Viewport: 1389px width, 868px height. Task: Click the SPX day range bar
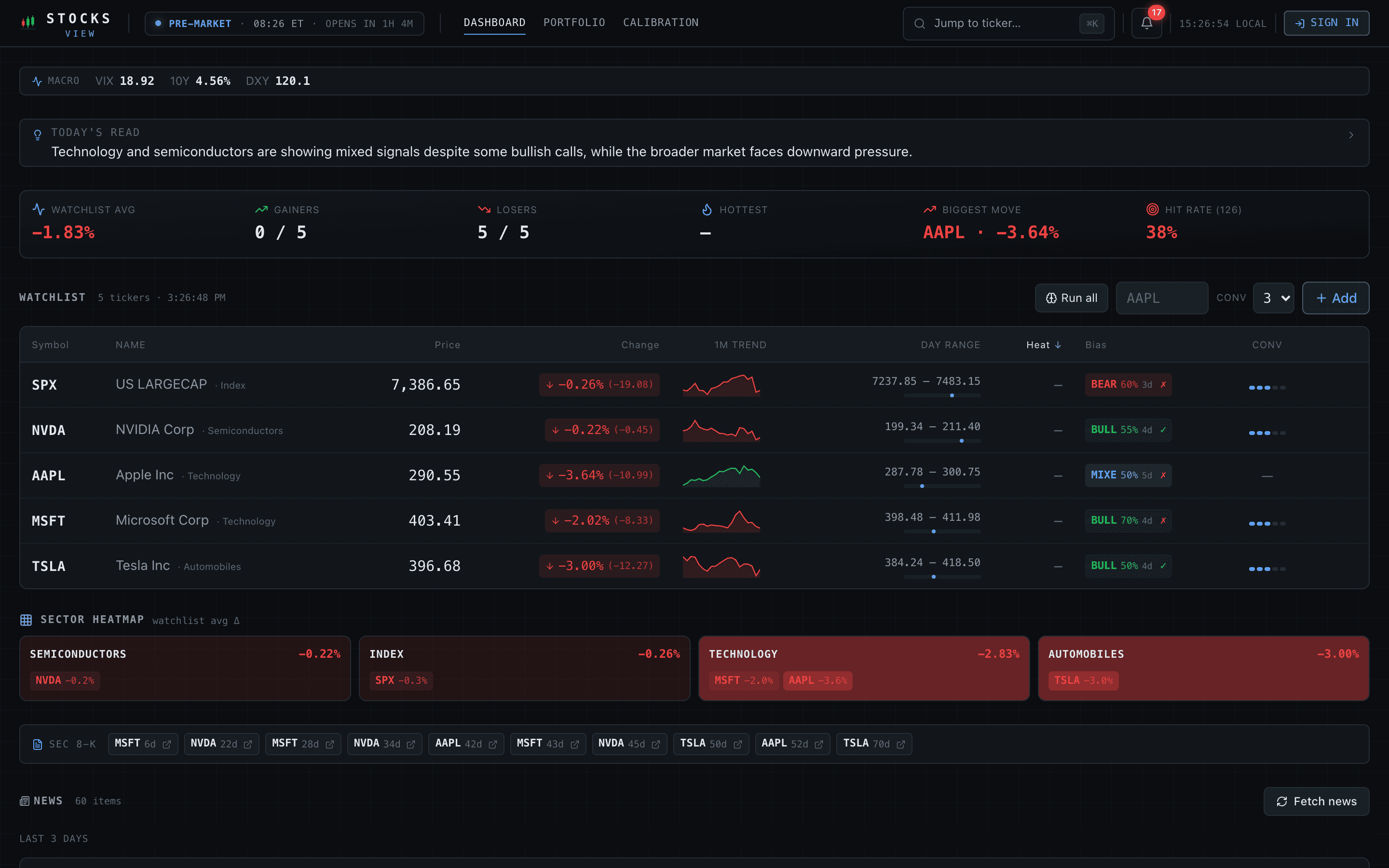coord(942,395)
